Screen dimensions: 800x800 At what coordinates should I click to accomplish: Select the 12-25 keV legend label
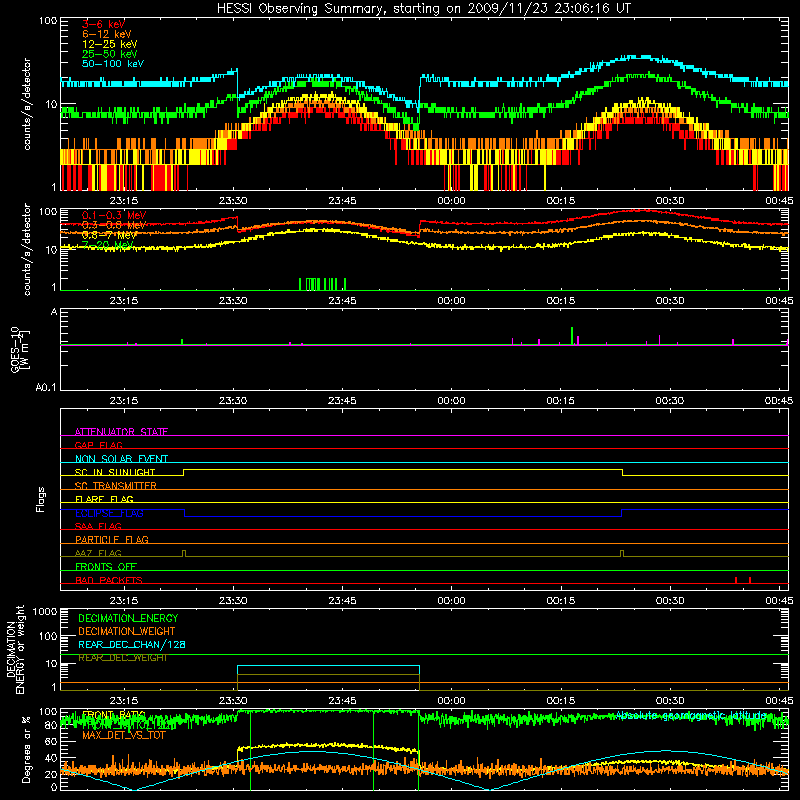[x=110, y=44]
